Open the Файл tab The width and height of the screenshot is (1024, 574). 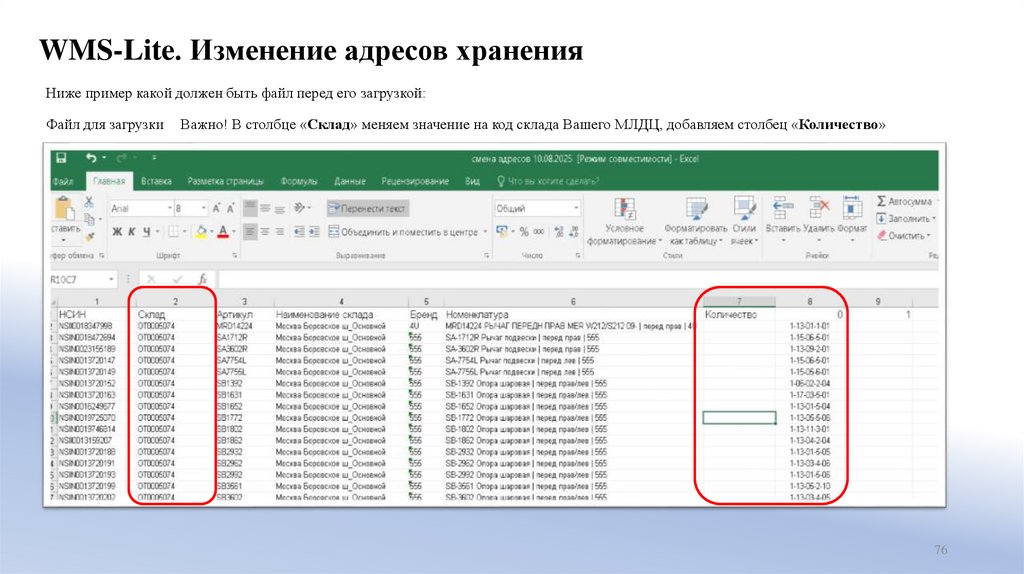[x=63, y=181]
